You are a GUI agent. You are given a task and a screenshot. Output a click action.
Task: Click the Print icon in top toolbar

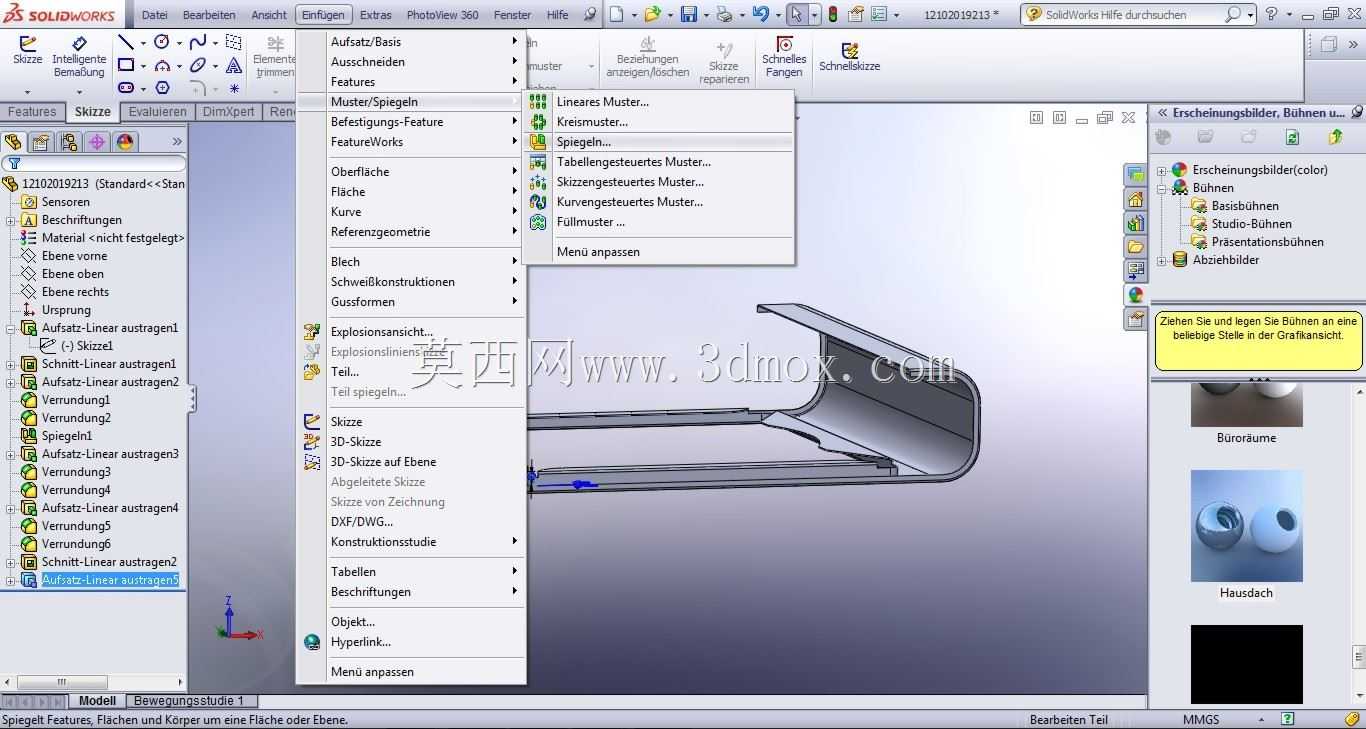pyautogui.click(x=724, y=14)
